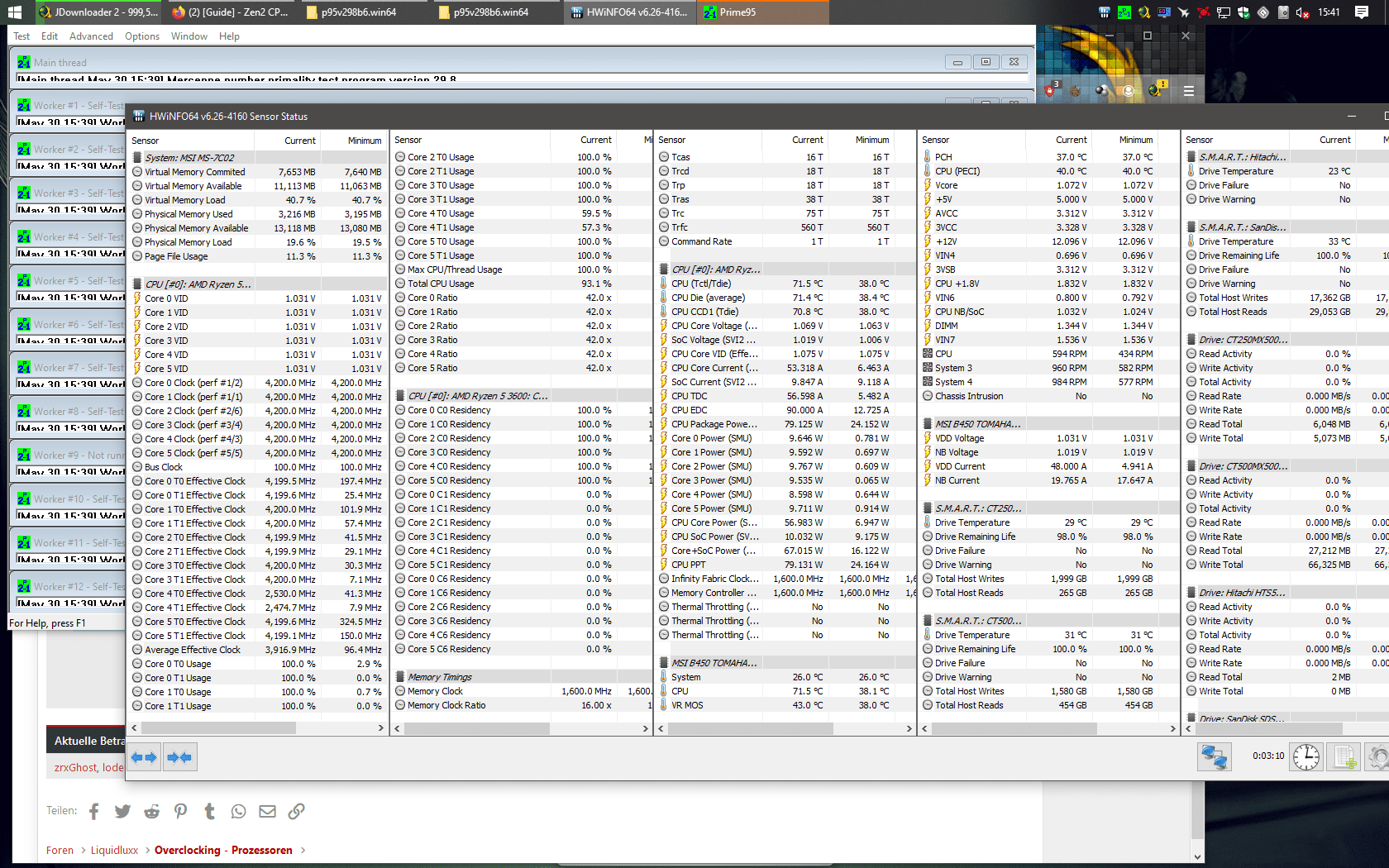The height and width of the screenshot is (868, 1389).
Task: Open HWiNFO remote network connection icon
Action: pos(1215,757)
